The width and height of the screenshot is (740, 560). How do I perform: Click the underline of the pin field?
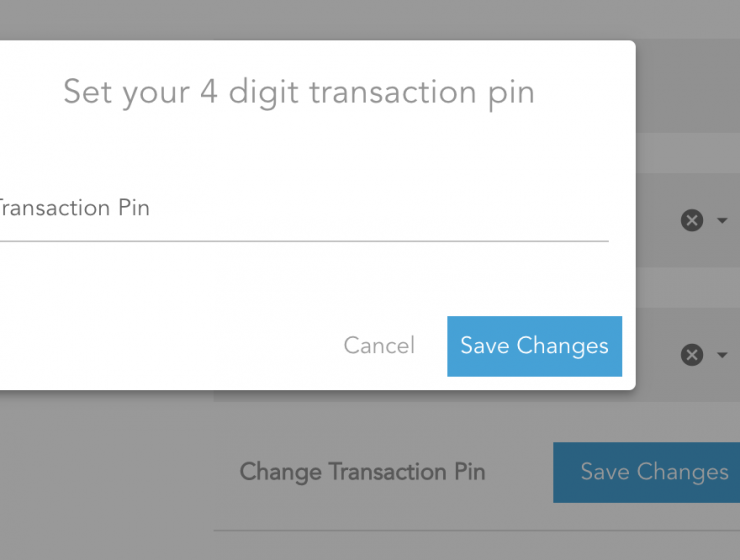(x=304, y=241)
